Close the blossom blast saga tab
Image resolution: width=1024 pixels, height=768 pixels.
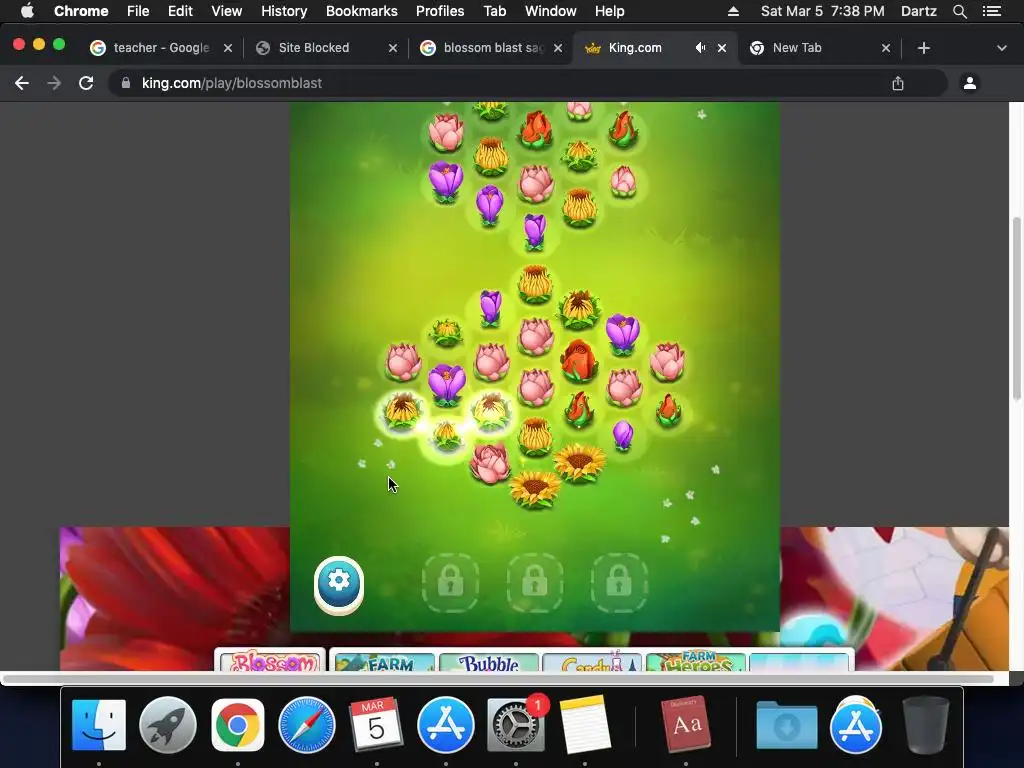click(x=558, y=48)
